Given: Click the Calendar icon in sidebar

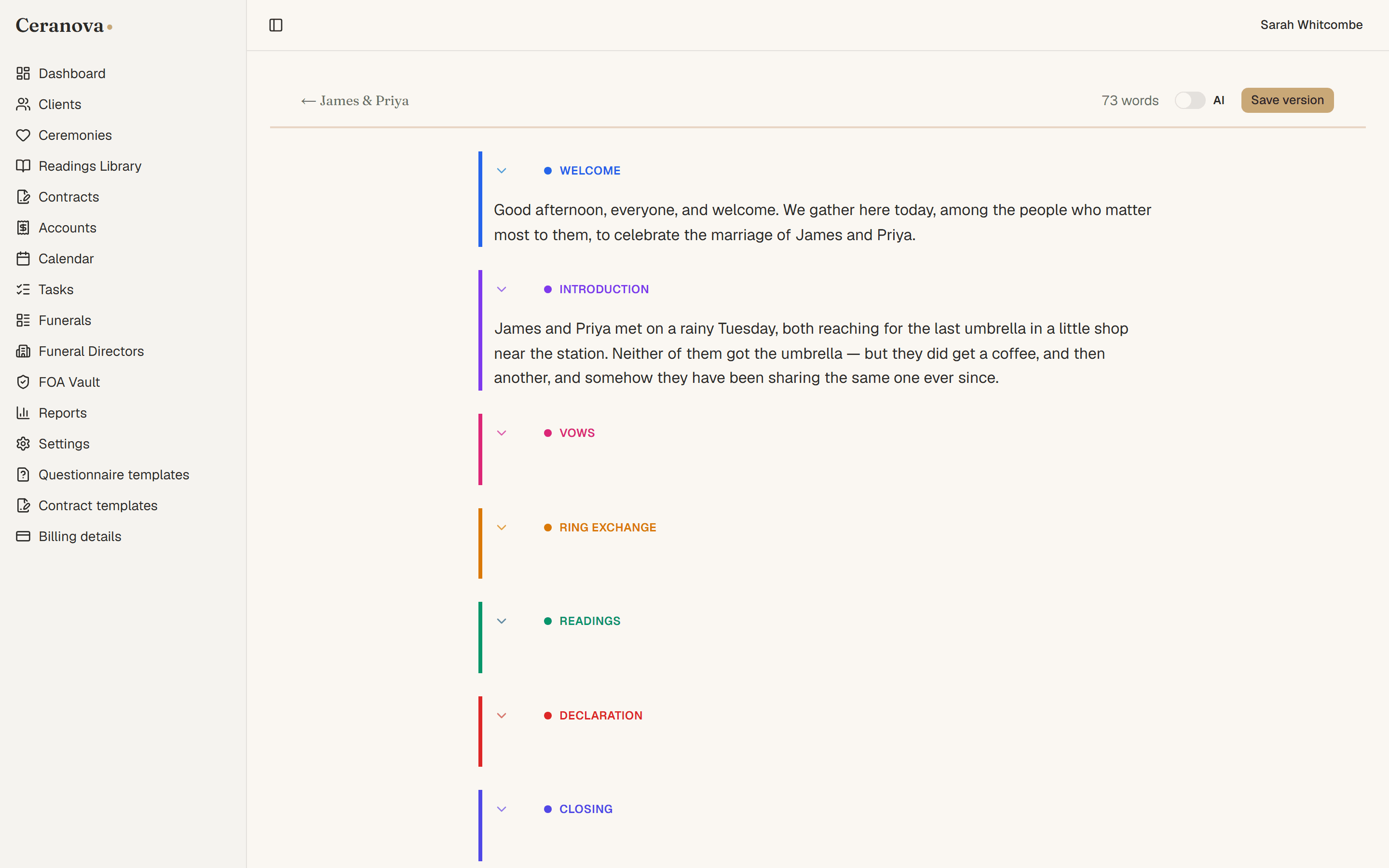Looking at the screenshot, I should pos(23,259).
